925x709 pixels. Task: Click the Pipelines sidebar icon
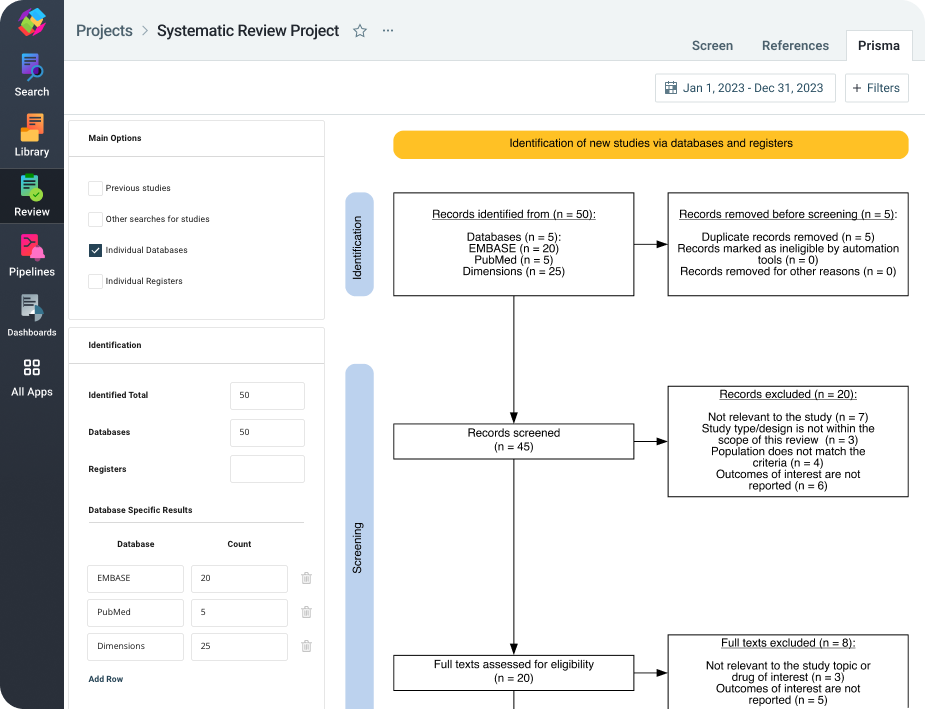point(31,252)
